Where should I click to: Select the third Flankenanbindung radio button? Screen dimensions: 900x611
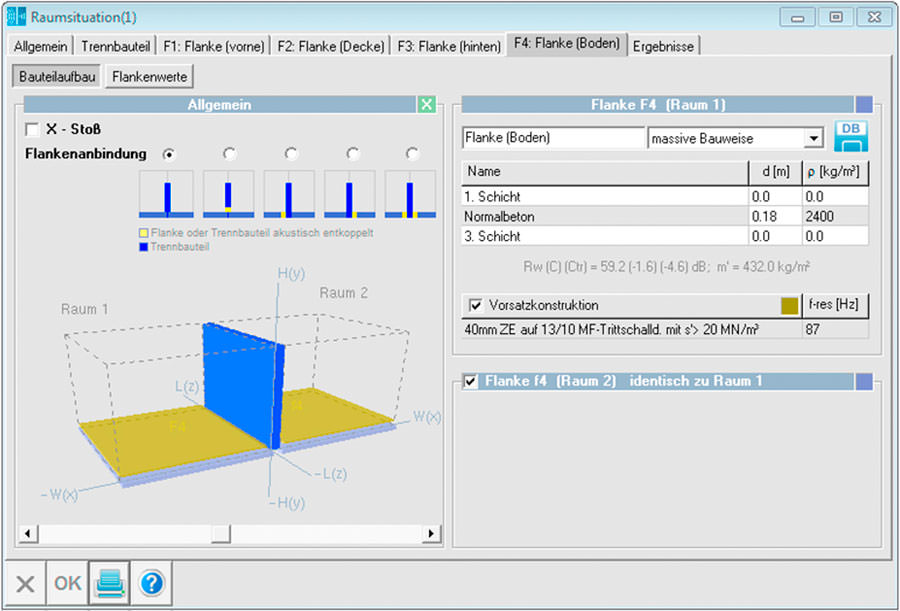pyautogui.click(x=291, y=154)
